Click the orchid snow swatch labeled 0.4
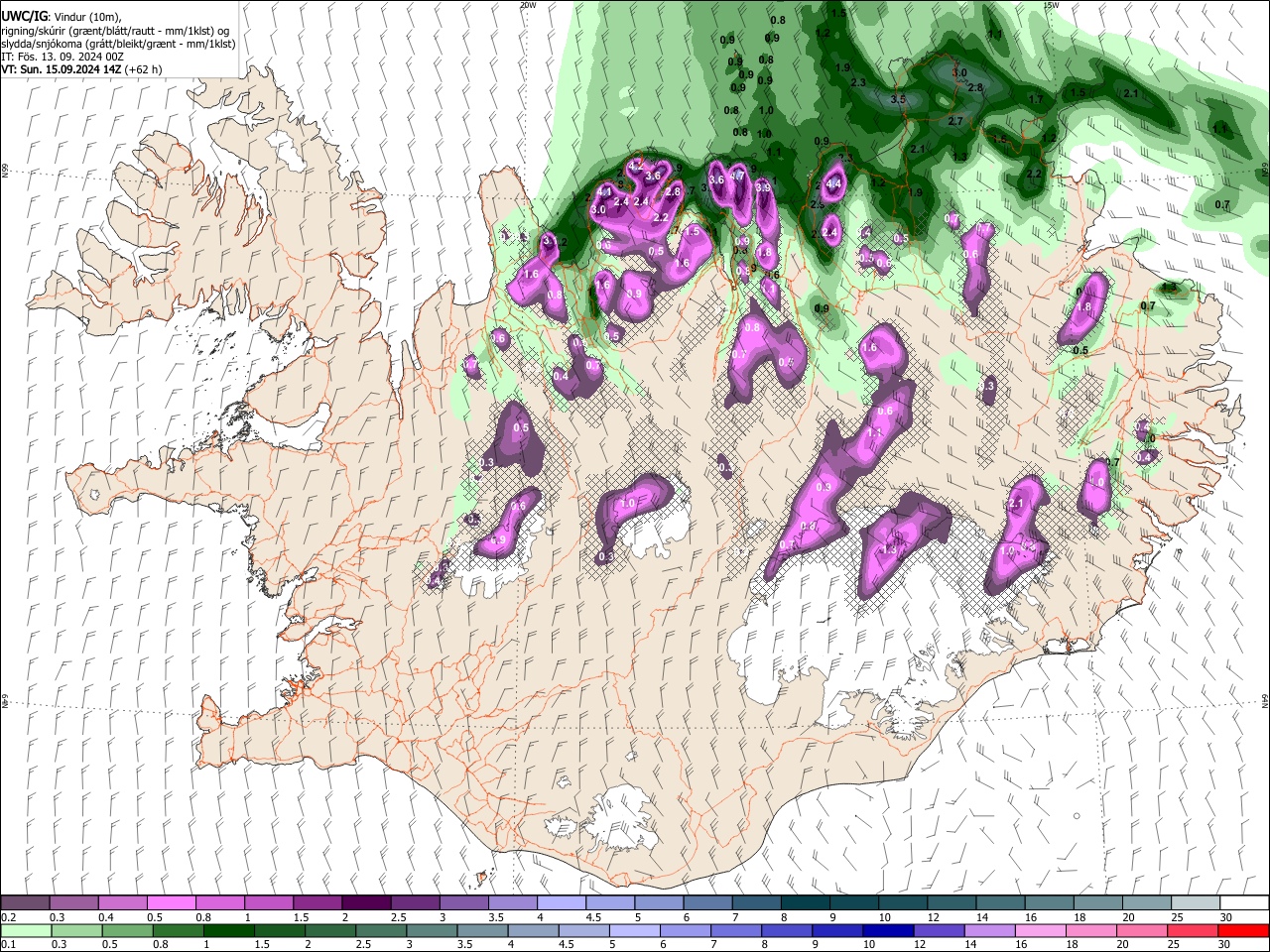The height and width of the screenshot is (952, 1270). (122, 903)
